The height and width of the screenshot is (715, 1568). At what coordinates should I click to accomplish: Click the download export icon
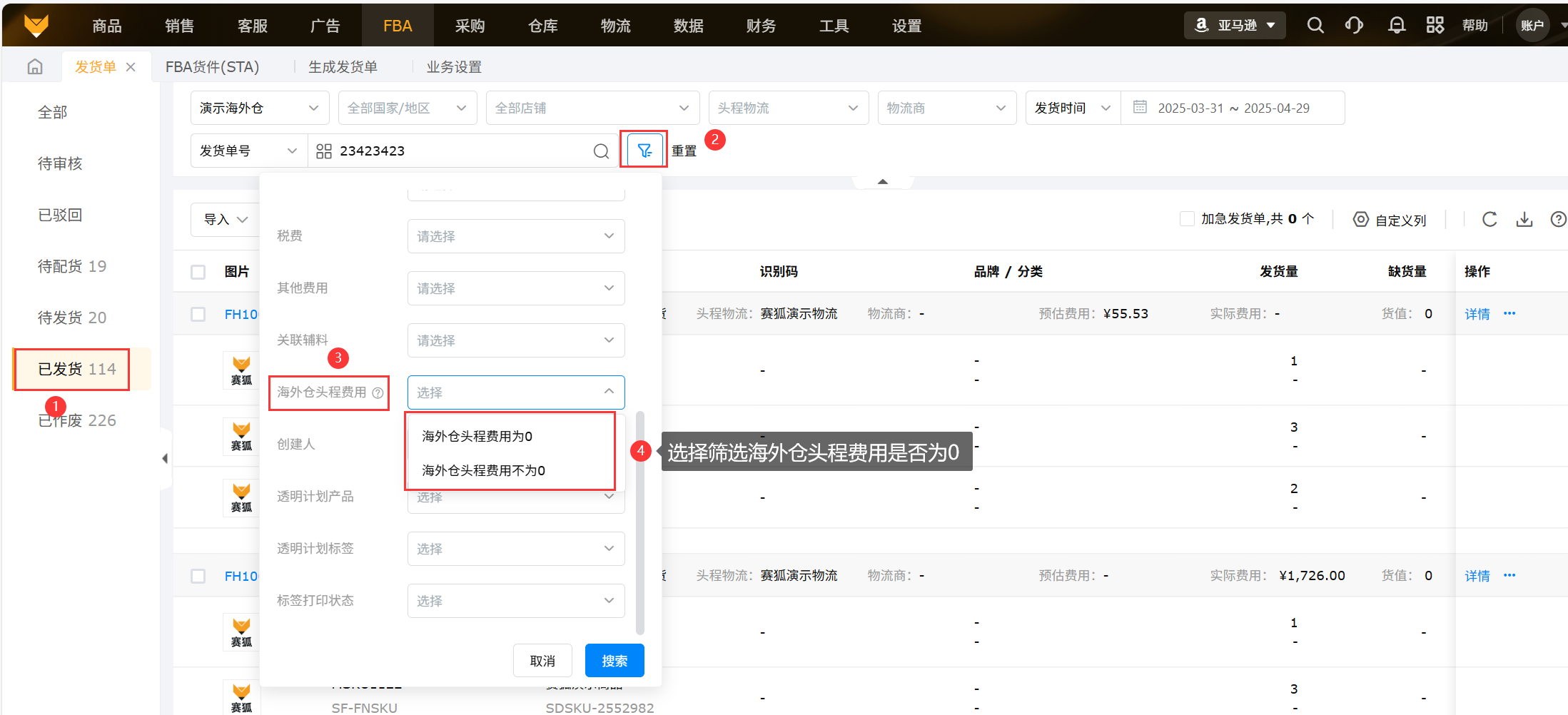click(1524, 220)
